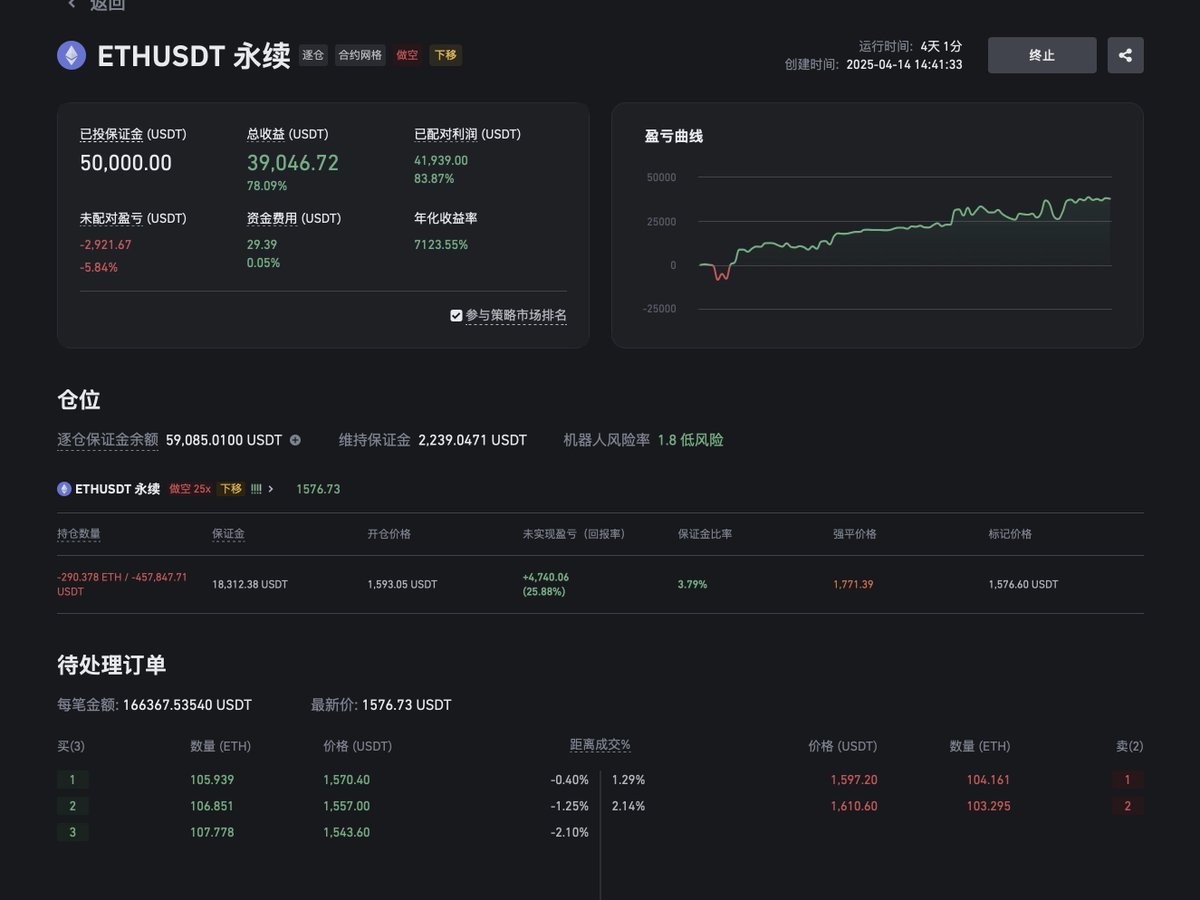Click the signal bars icon beside 下移
Viewport: 1200px width, 900px height.
256,489
